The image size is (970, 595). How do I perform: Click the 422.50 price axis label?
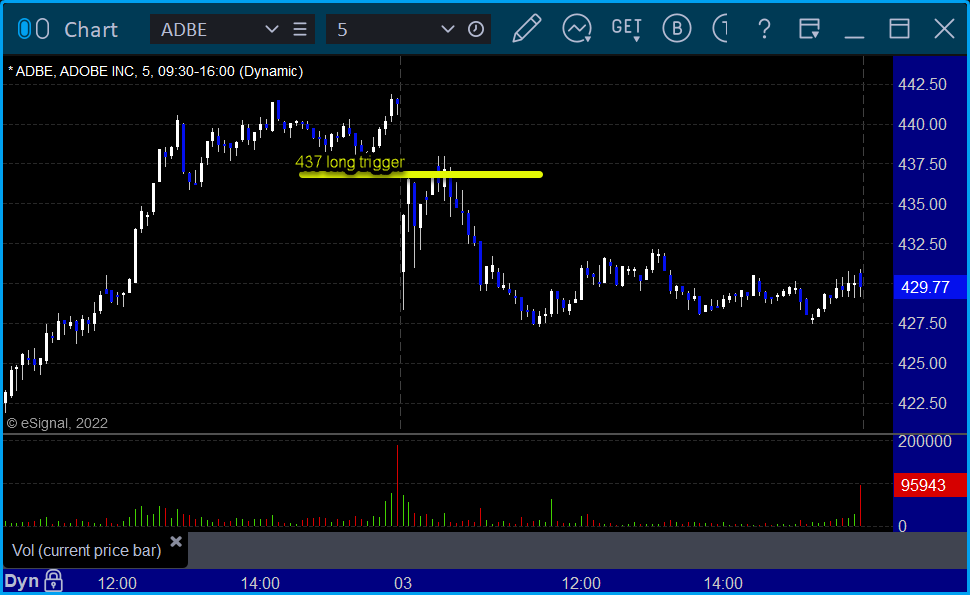922,403
